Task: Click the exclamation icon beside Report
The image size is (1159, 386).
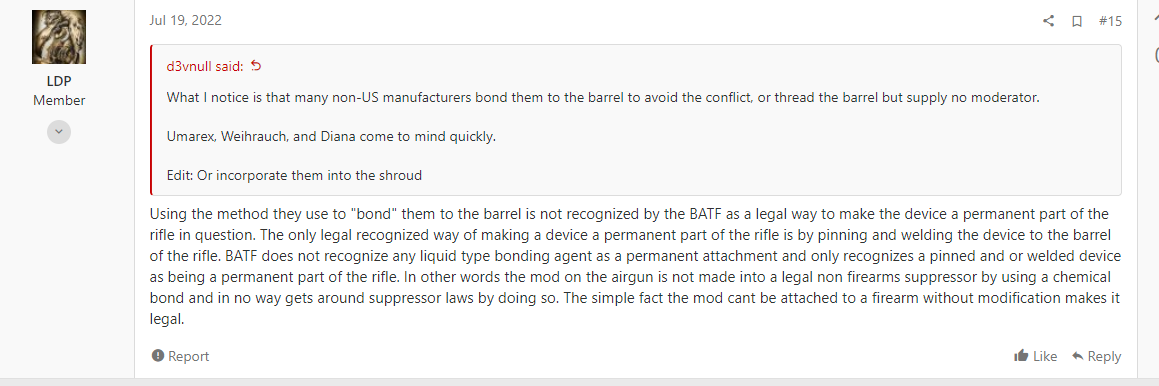Action: [157, 356]
